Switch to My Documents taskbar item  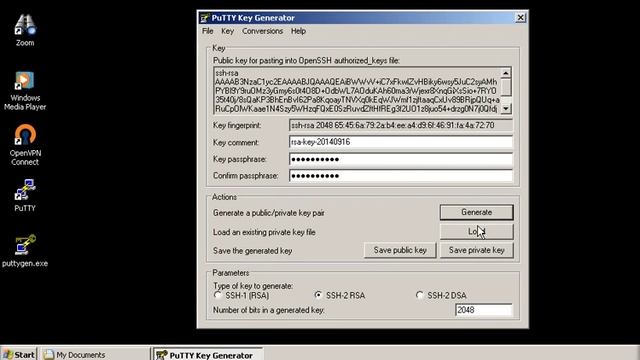tap(96, 354)
